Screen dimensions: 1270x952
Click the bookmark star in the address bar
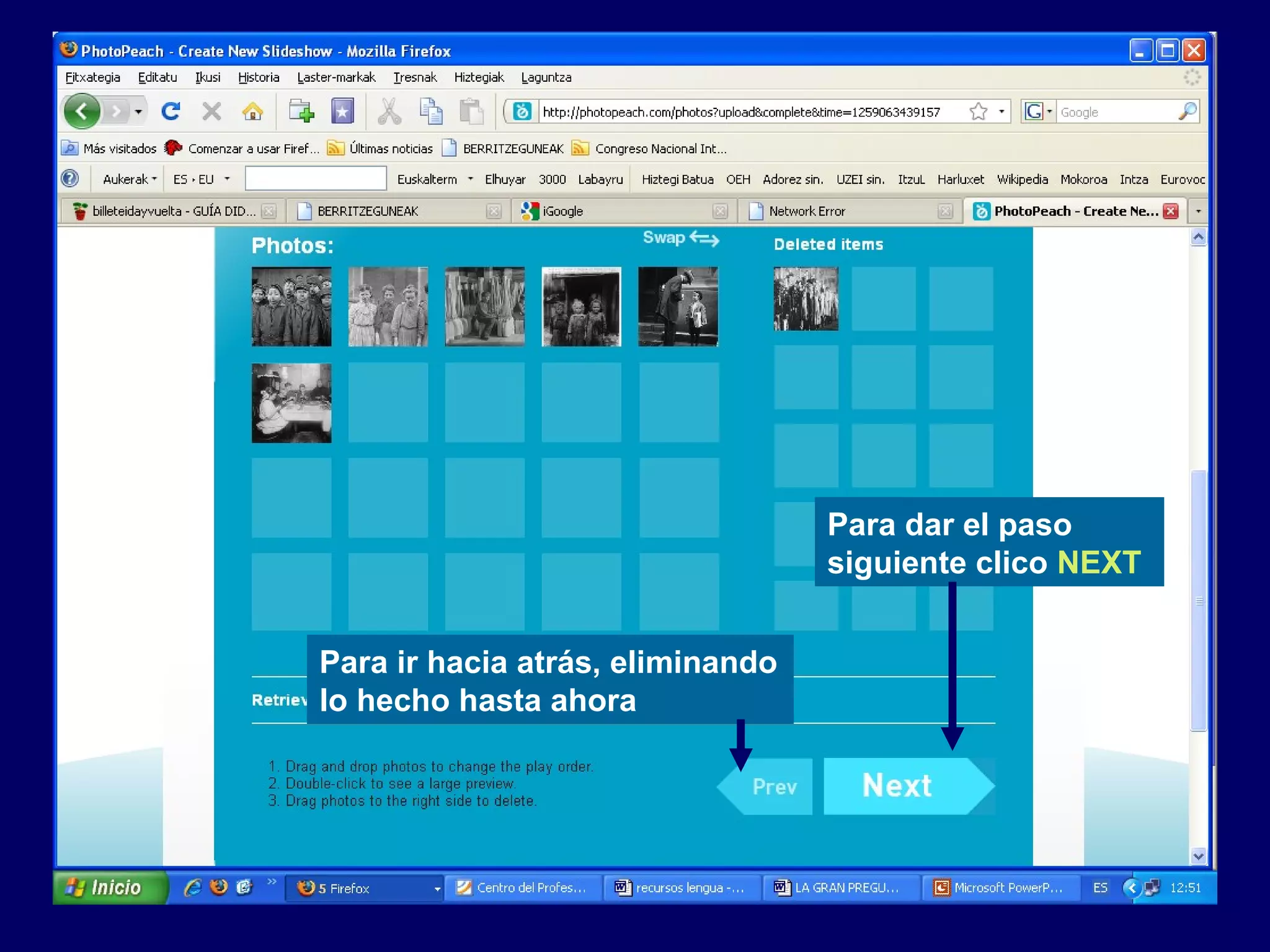coord(978,112)
